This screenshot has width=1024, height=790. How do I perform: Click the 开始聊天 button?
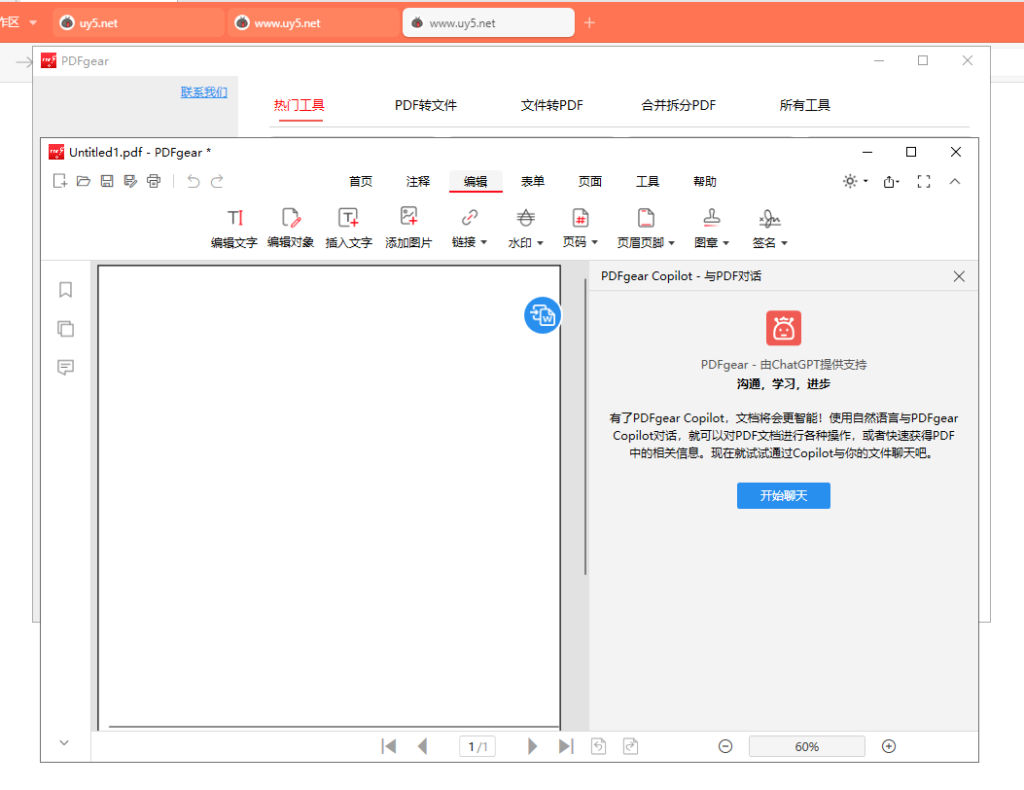[784, 496]
